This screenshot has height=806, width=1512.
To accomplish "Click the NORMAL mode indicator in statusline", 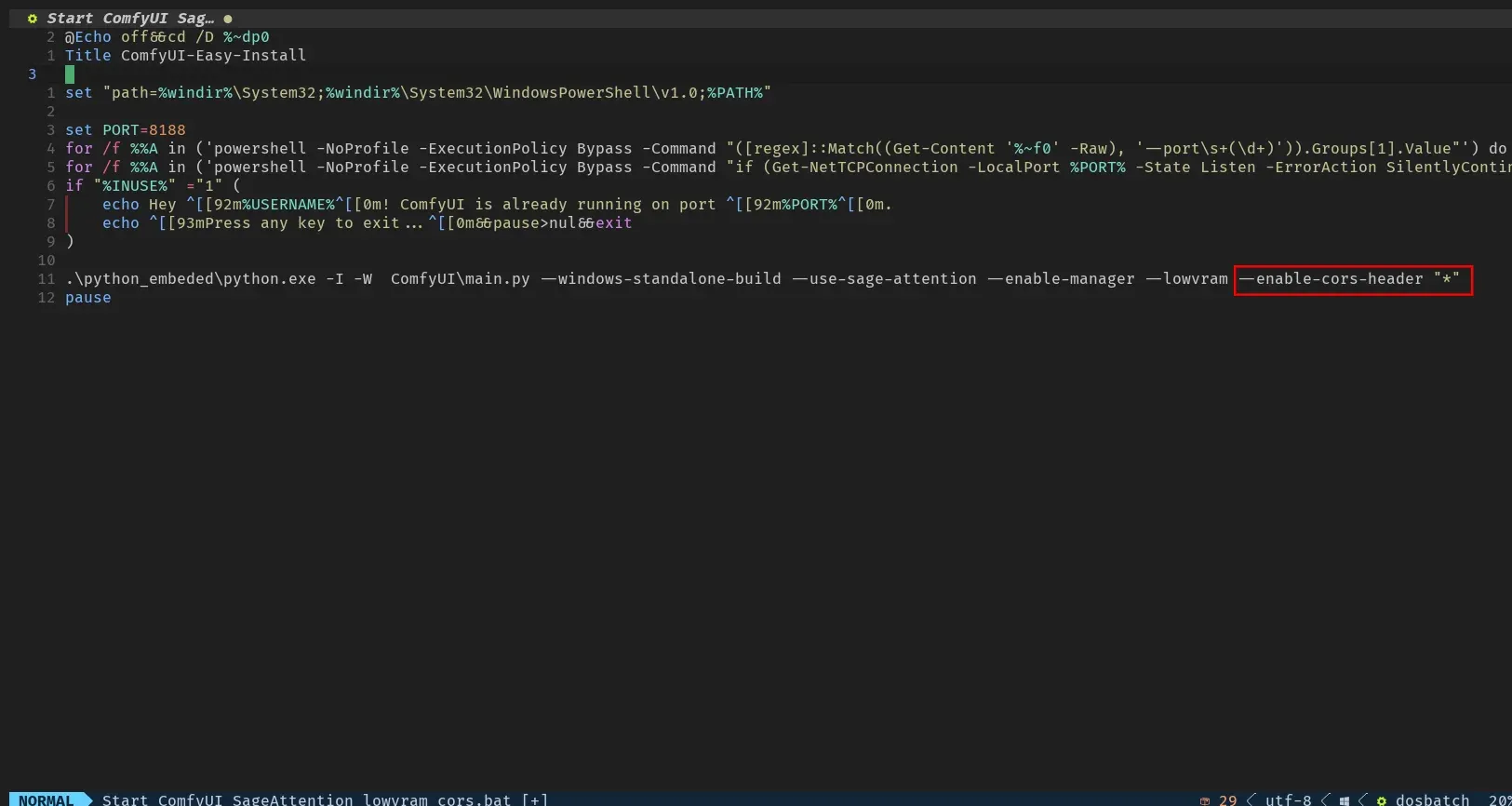I will [46, 799].
